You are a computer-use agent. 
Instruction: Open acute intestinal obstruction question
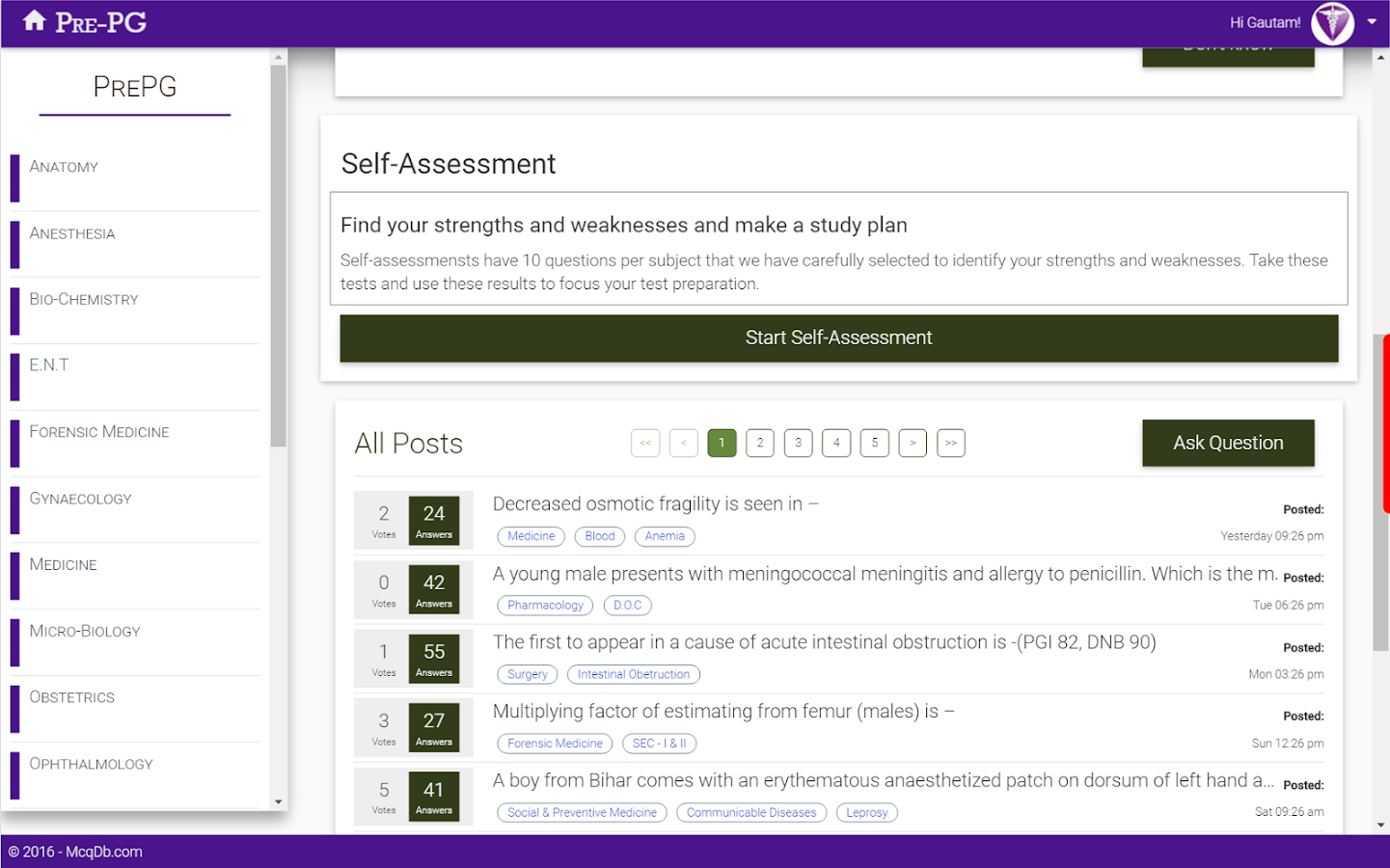click(x=825, y=642)
